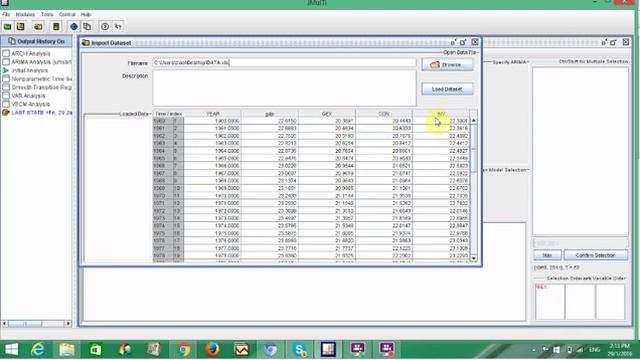
Task: Click the blue globe toolbar icon
Action: click(74, 27)
